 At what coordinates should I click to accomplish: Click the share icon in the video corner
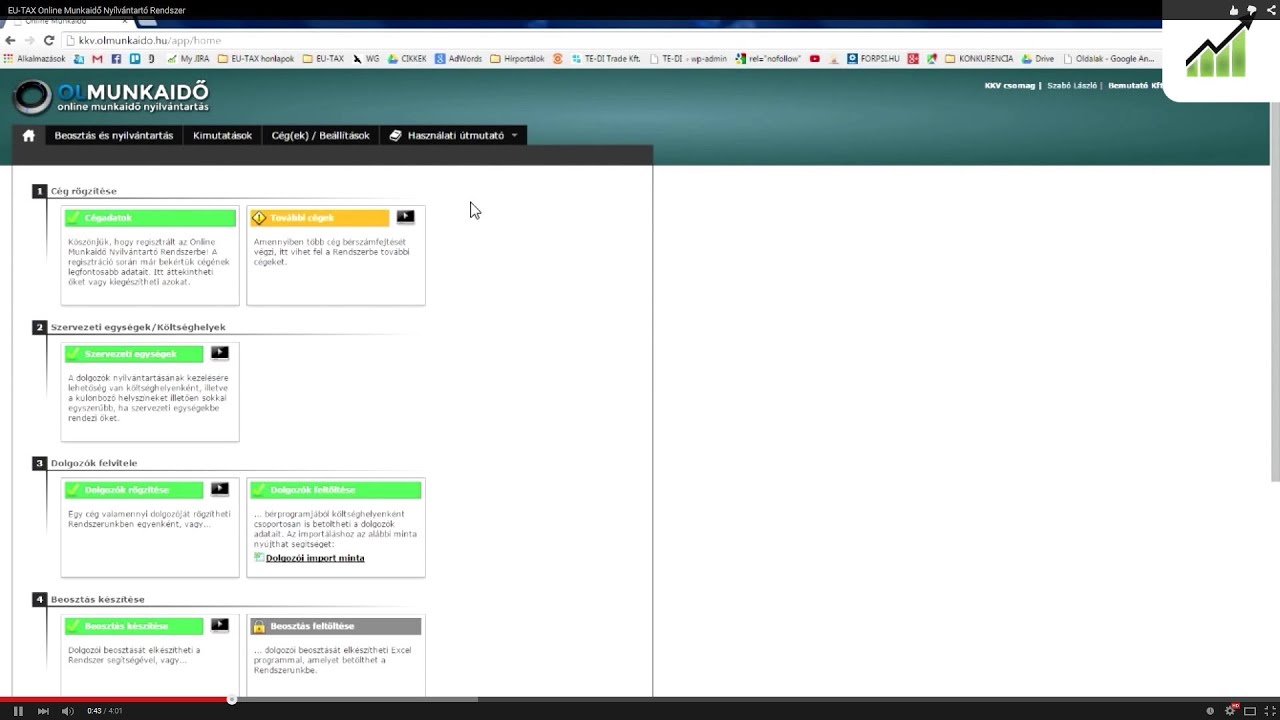[1270, 10]
